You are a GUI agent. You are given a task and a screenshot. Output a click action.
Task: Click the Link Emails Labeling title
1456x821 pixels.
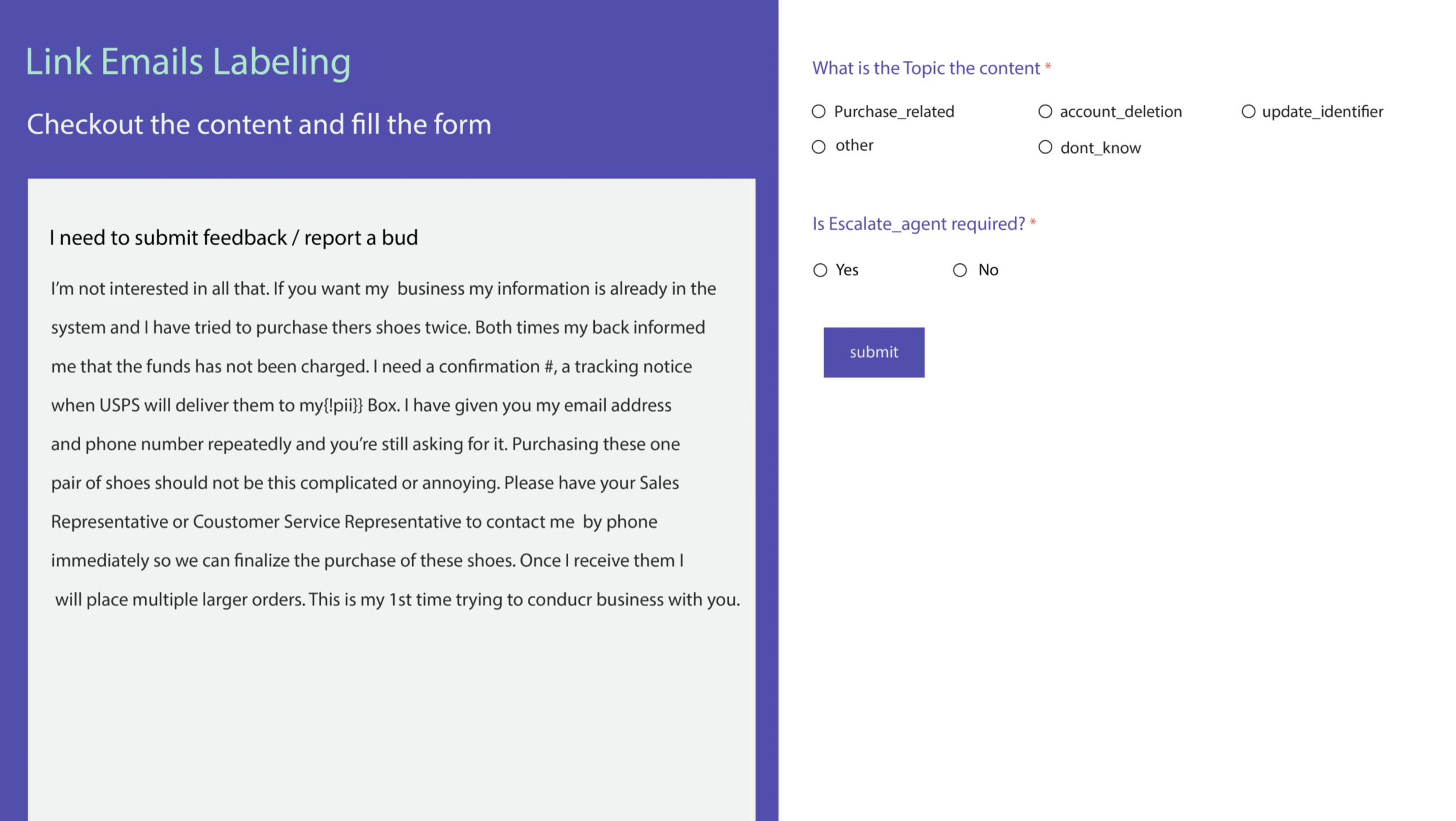point(188,61)
